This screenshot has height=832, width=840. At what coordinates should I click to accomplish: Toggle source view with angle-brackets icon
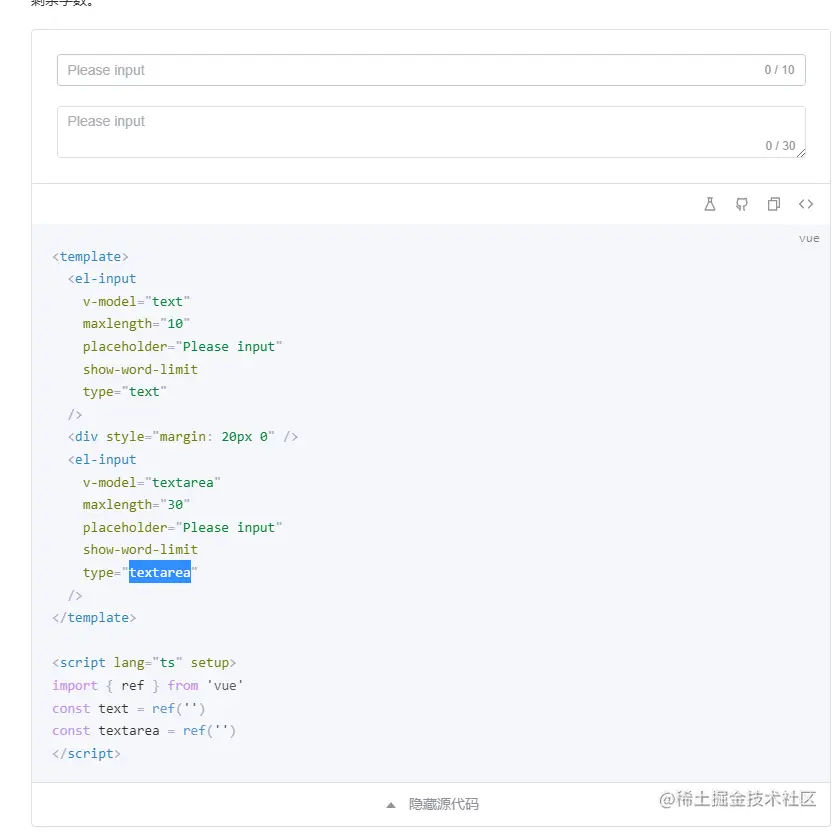[x=806, y=204]
